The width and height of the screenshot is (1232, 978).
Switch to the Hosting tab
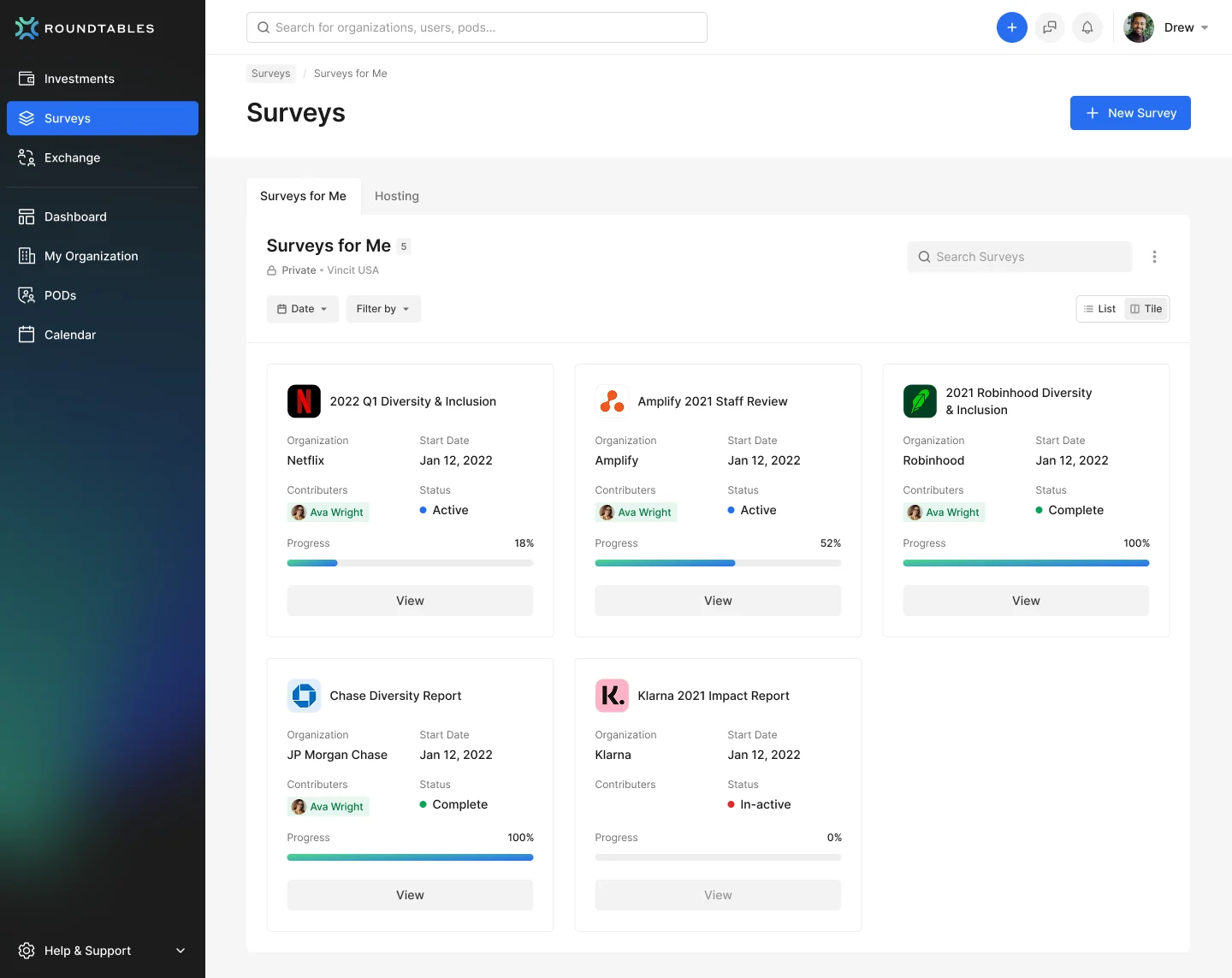pyautogui.click(x=397, y=196)
